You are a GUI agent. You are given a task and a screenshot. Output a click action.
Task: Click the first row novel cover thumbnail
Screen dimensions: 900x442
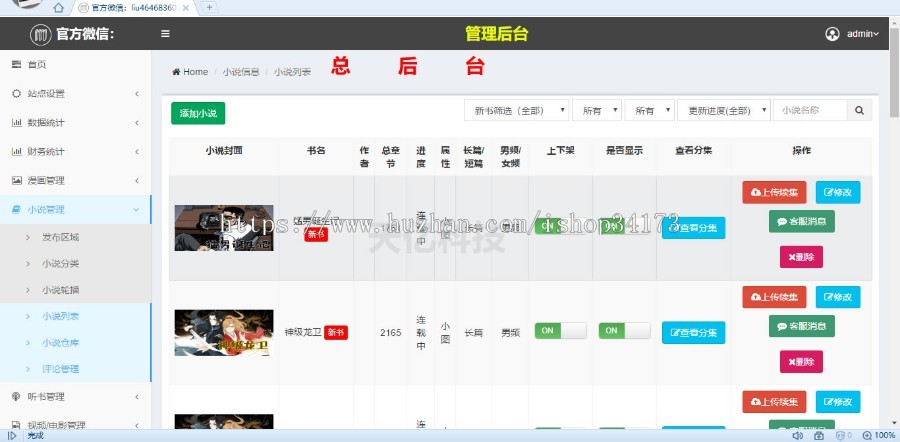click(x=224, y=228)
